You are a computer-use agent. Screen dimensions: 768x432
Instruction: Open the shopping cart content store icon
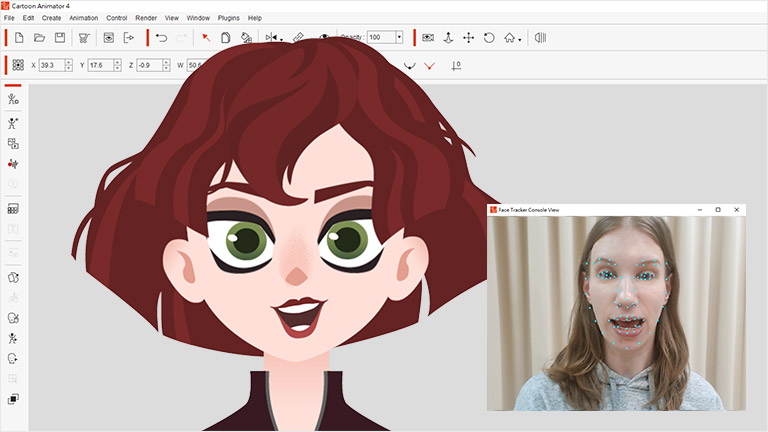pyautogui.click(x=85, y=38)
